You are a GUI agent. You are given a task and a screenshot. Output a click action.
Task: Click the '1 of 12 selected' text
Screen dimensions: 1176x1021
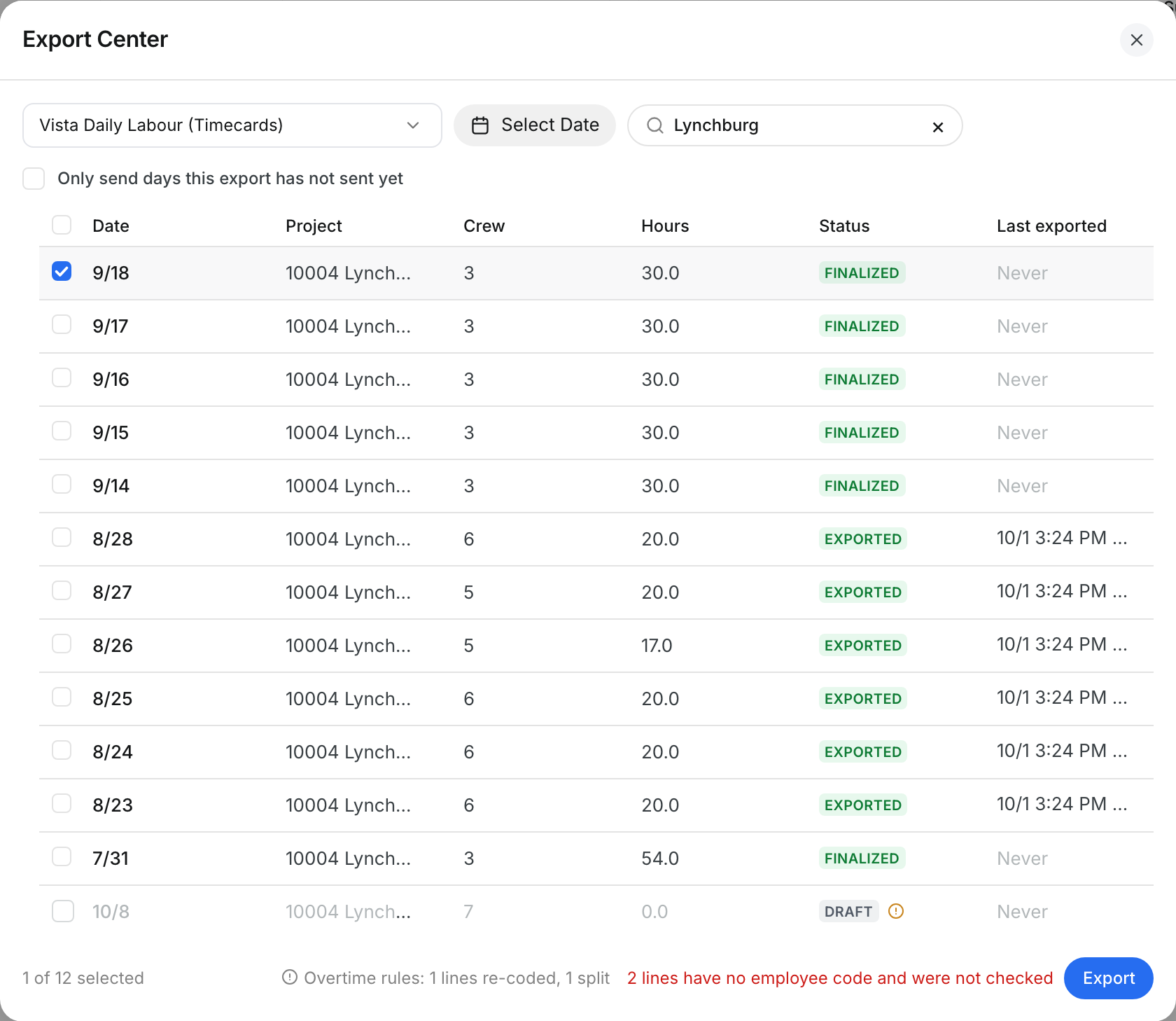(x=83, y=978)
